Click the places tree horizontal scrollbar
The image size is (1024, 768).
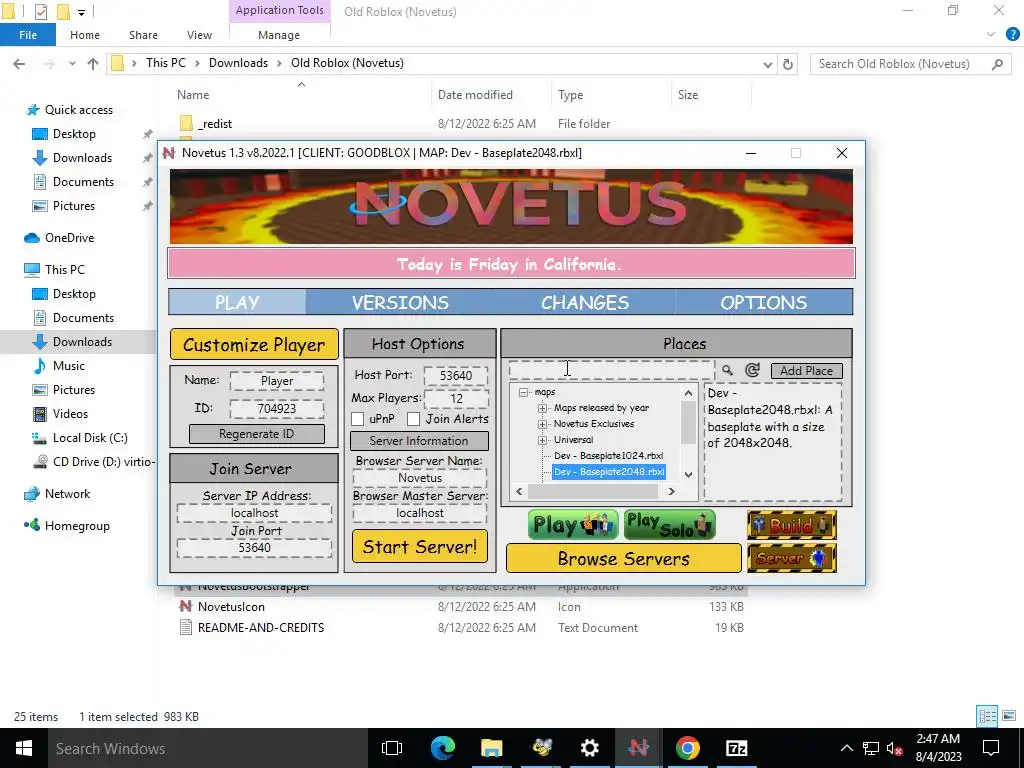(595, 491)
